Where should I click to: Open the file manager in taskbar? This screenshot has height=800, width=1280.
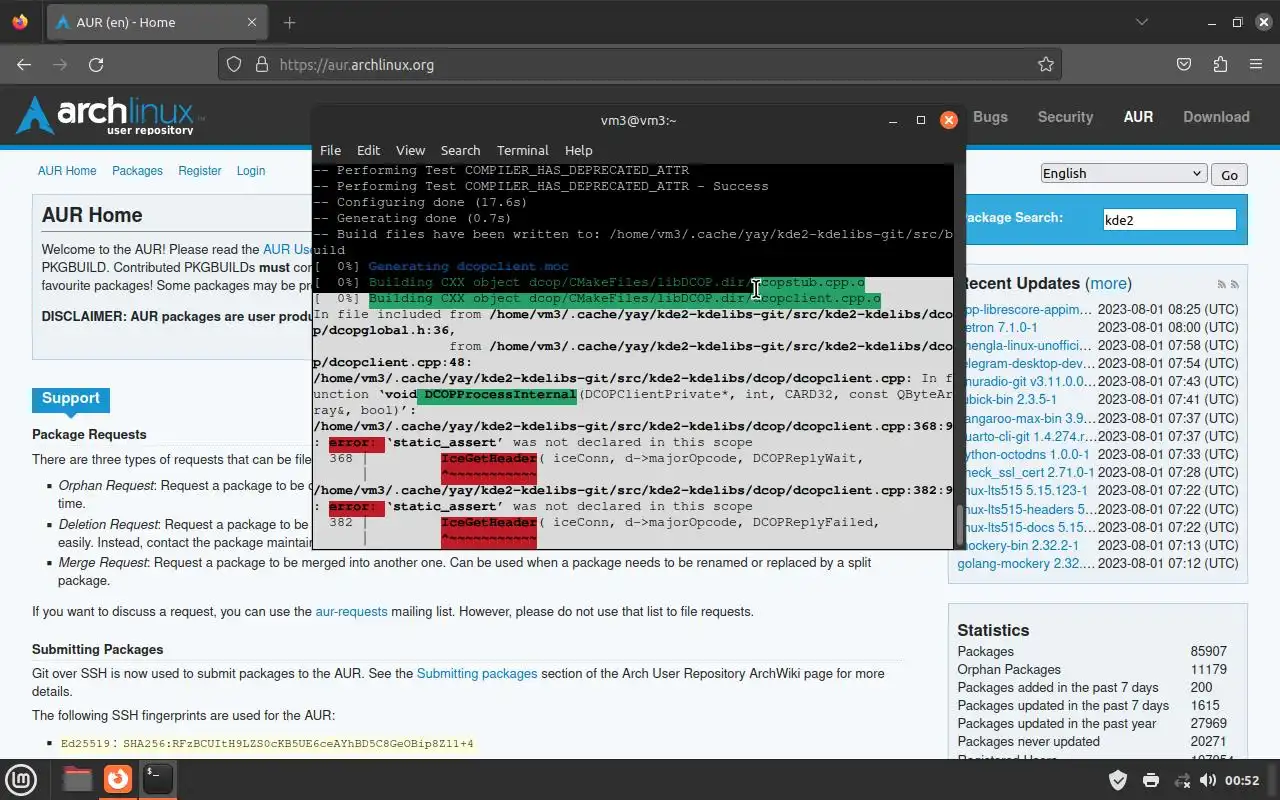coord(78,779)
